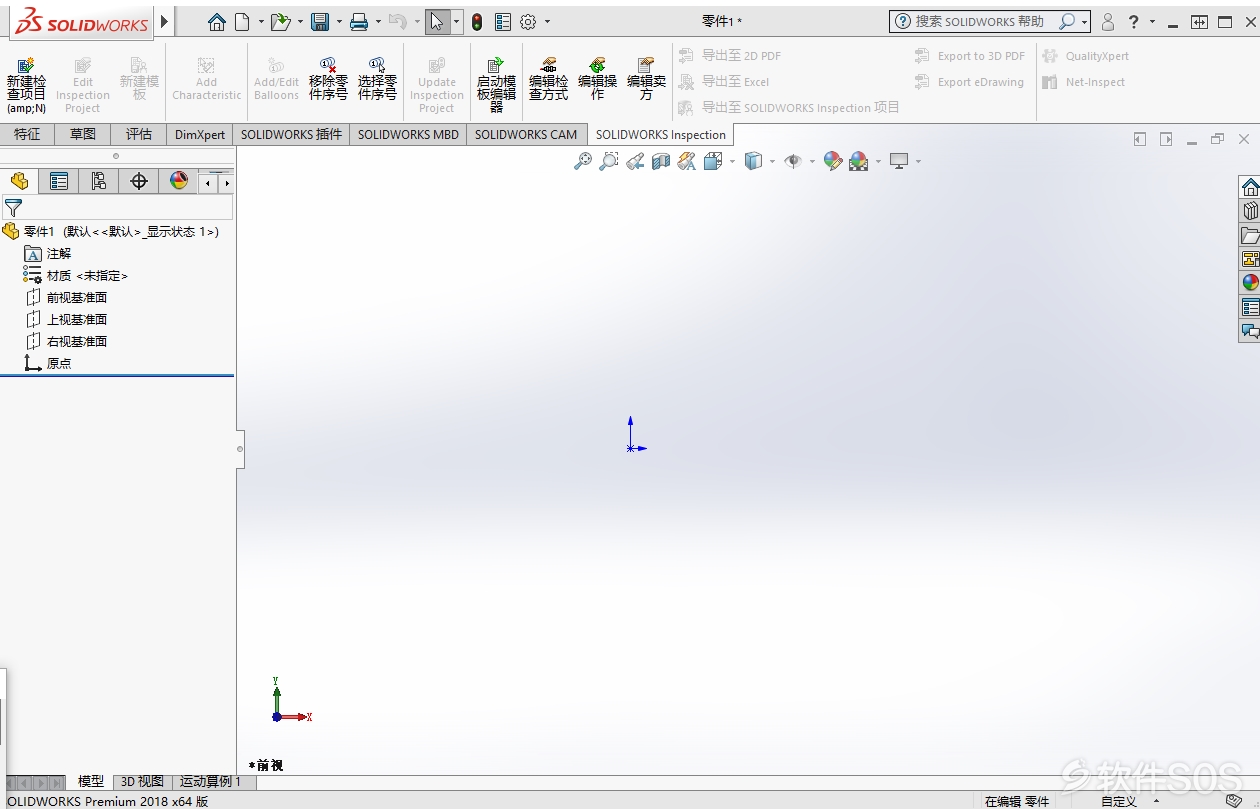Click Zoom to Fit in the view toolbar

coord(583,161)
